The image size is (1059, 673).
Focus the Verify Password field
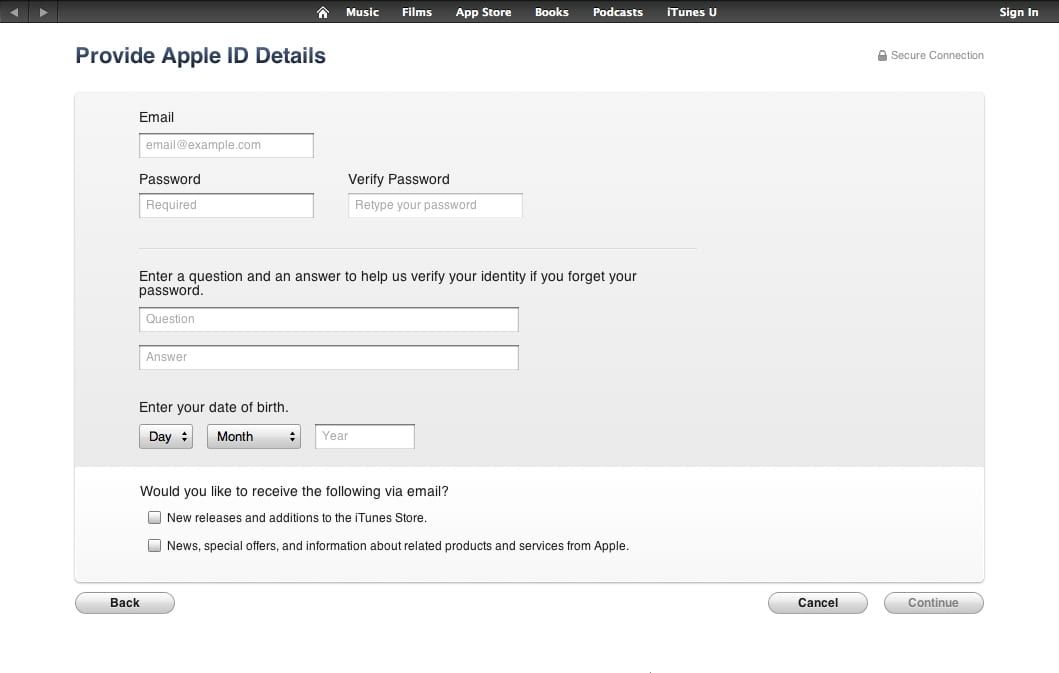(435, 205)
